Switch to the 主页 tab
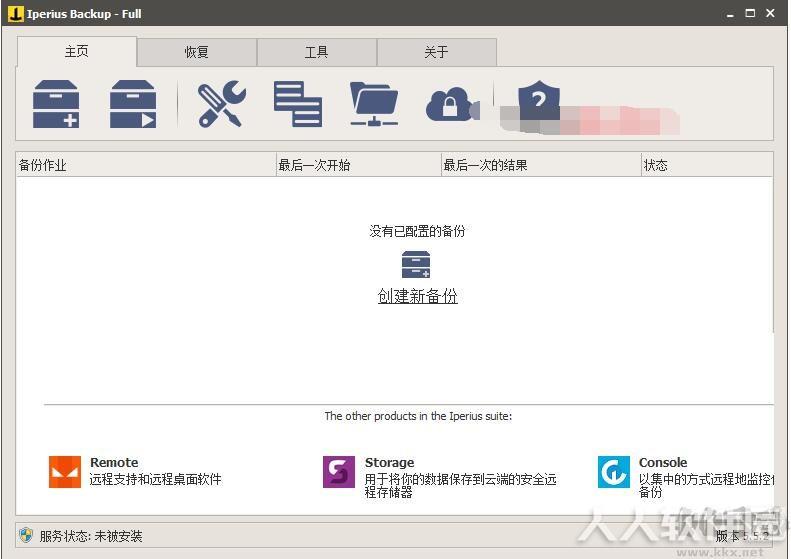Screen dimensions: 791x559 click(x=77, y=51)
